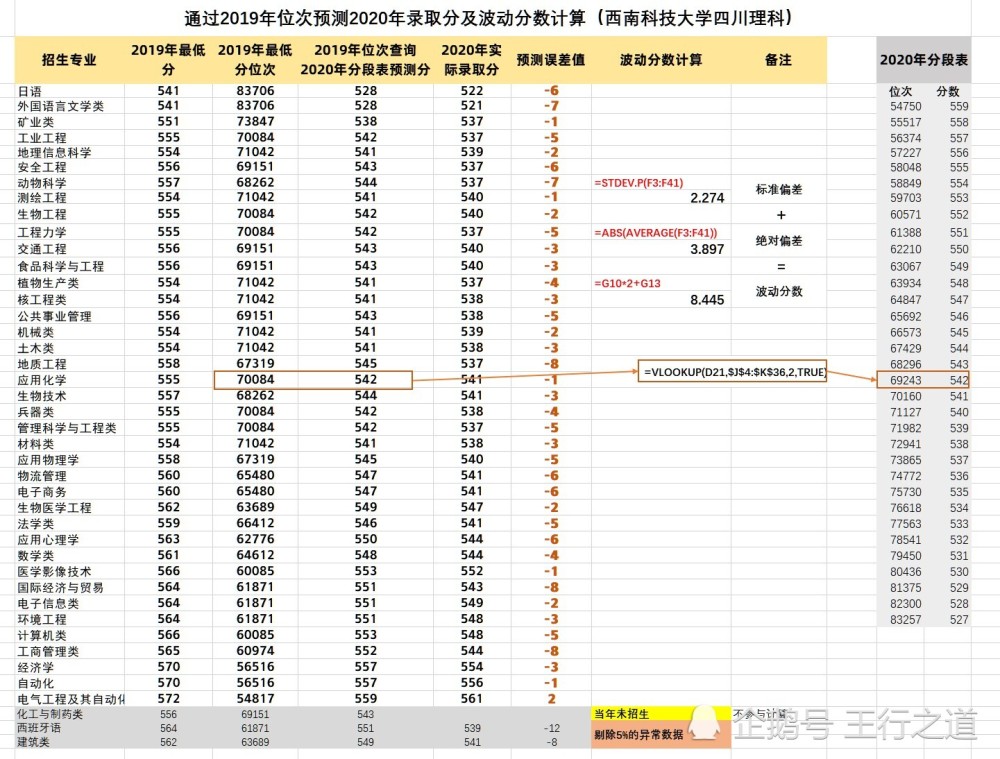Screen dimensions: 1000x759
Task: Select the 2.274 standard deviation value
Action: click(707, 198)
